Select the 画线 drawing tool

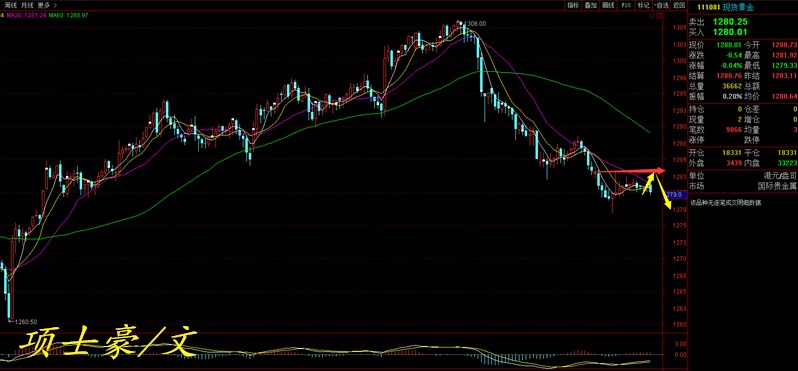pos(608,5)
